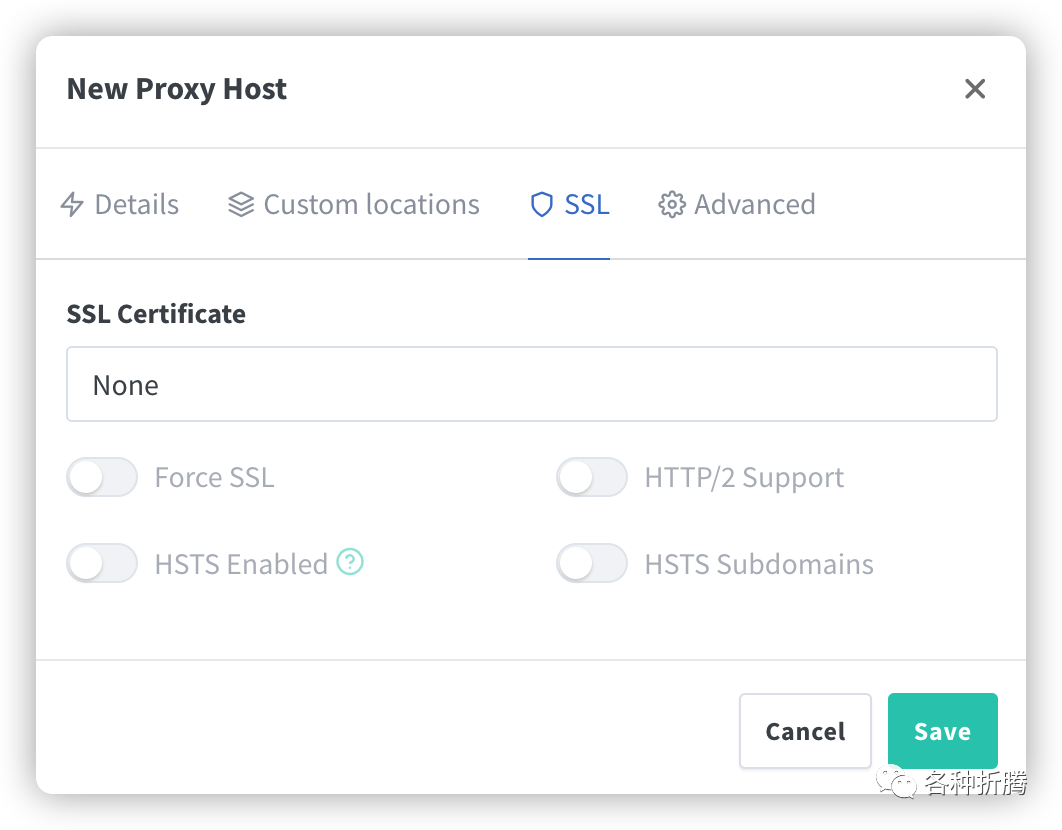The height and width of the screenshot is (830, 1062).
Task: Click the layers icon for Custom locations
Action: pos(241,205)
